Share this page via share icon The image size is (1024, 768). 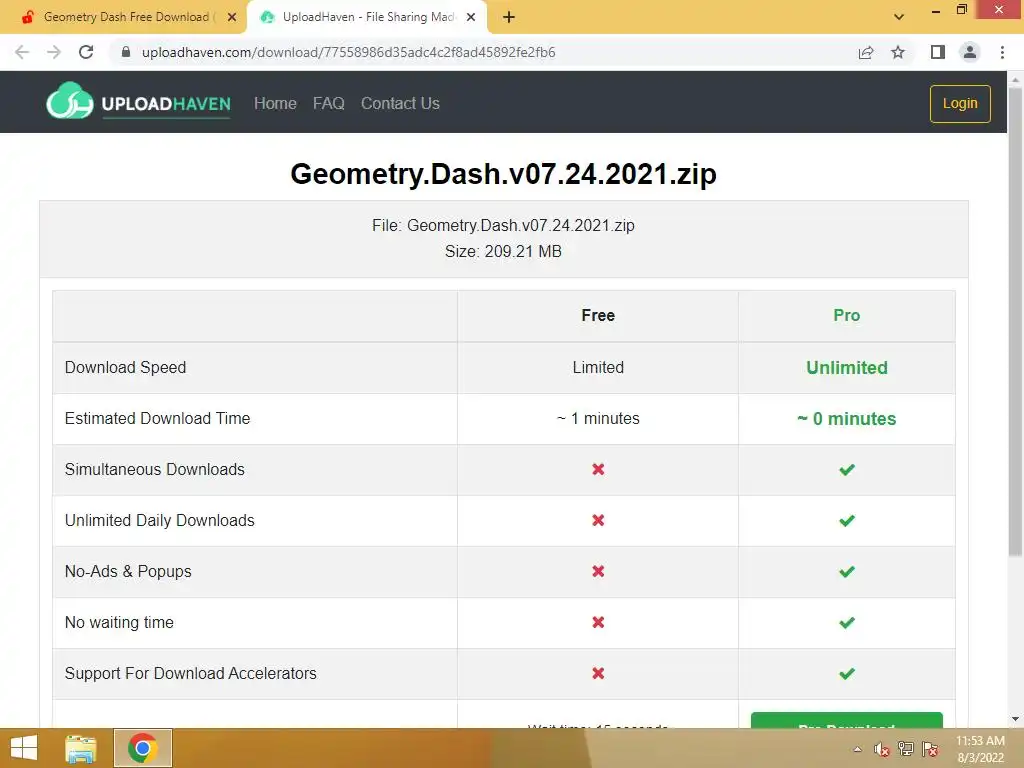(x=866, y=52)
